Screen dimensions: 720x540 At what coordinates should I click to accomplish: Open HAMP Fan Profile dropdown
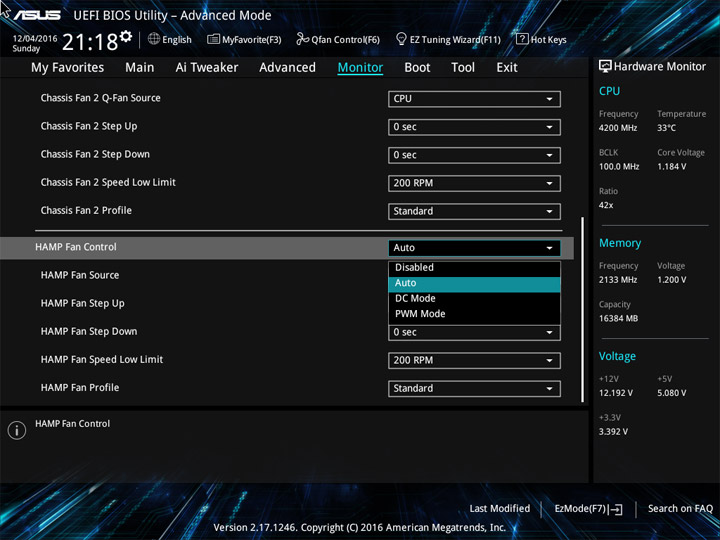click(x=474, y=388)
